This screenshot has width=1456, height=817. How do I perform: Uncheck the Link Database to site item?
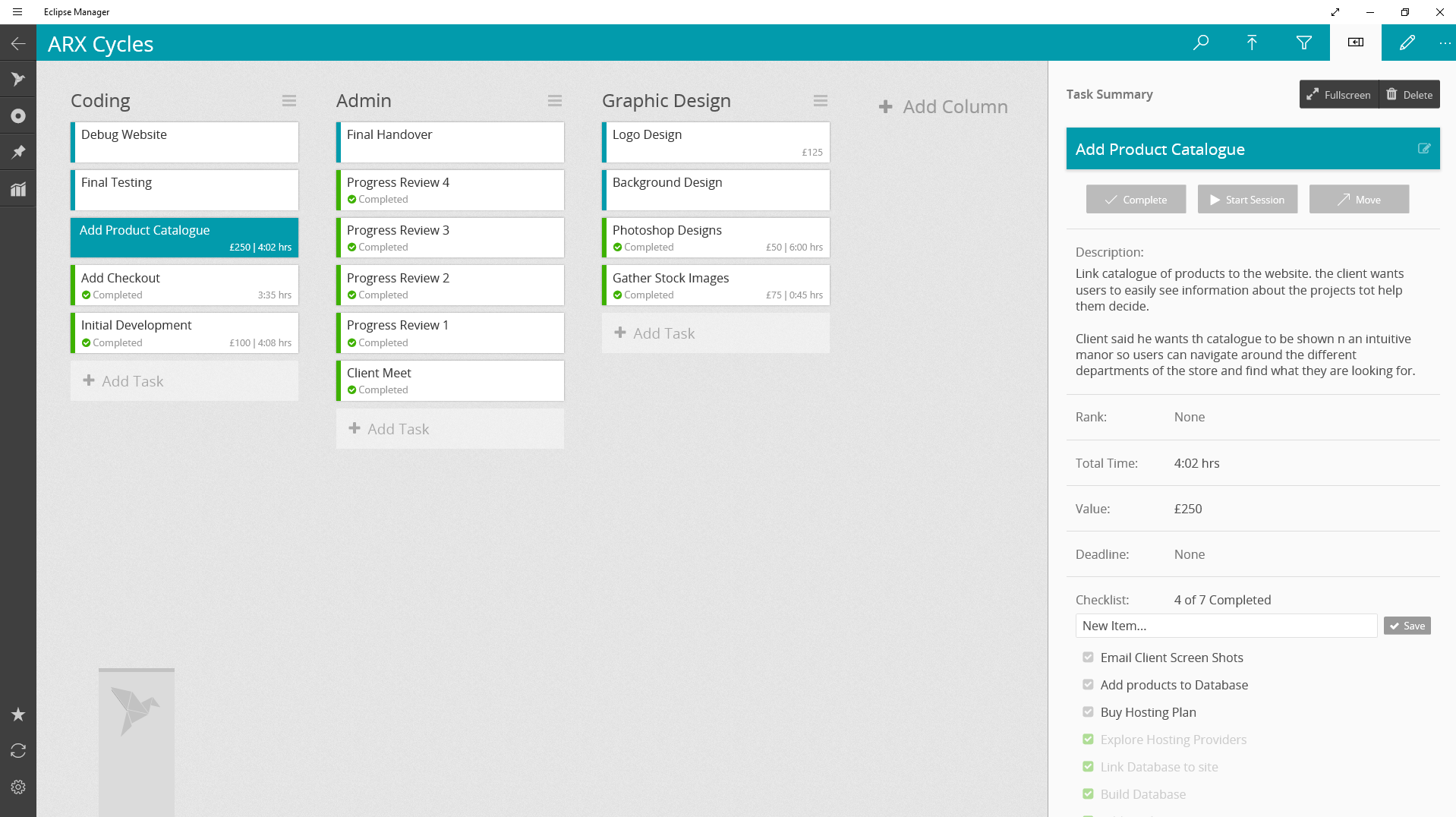1088,767
